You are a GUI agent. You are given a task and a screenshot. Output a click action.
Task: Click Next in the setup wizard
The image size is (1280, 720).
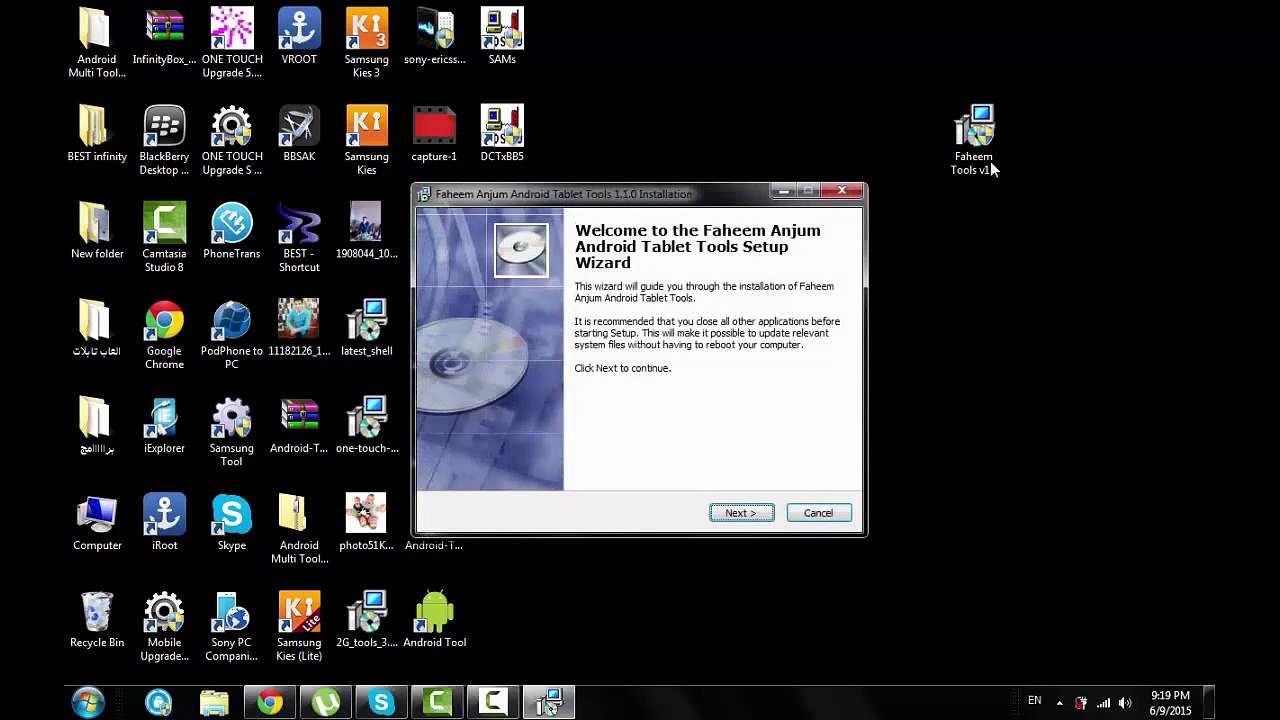pyautogui.click(x=741, y=513)
